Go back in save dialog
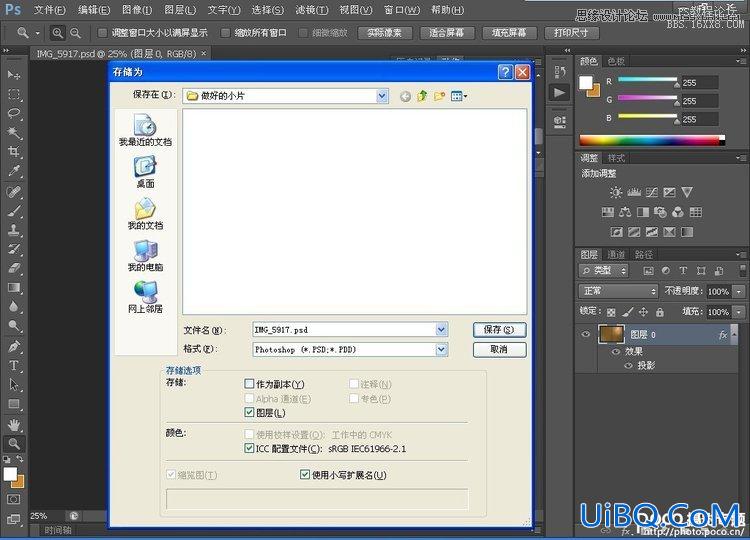This screenshot has height=540, width=750. (x=405, y=97)
